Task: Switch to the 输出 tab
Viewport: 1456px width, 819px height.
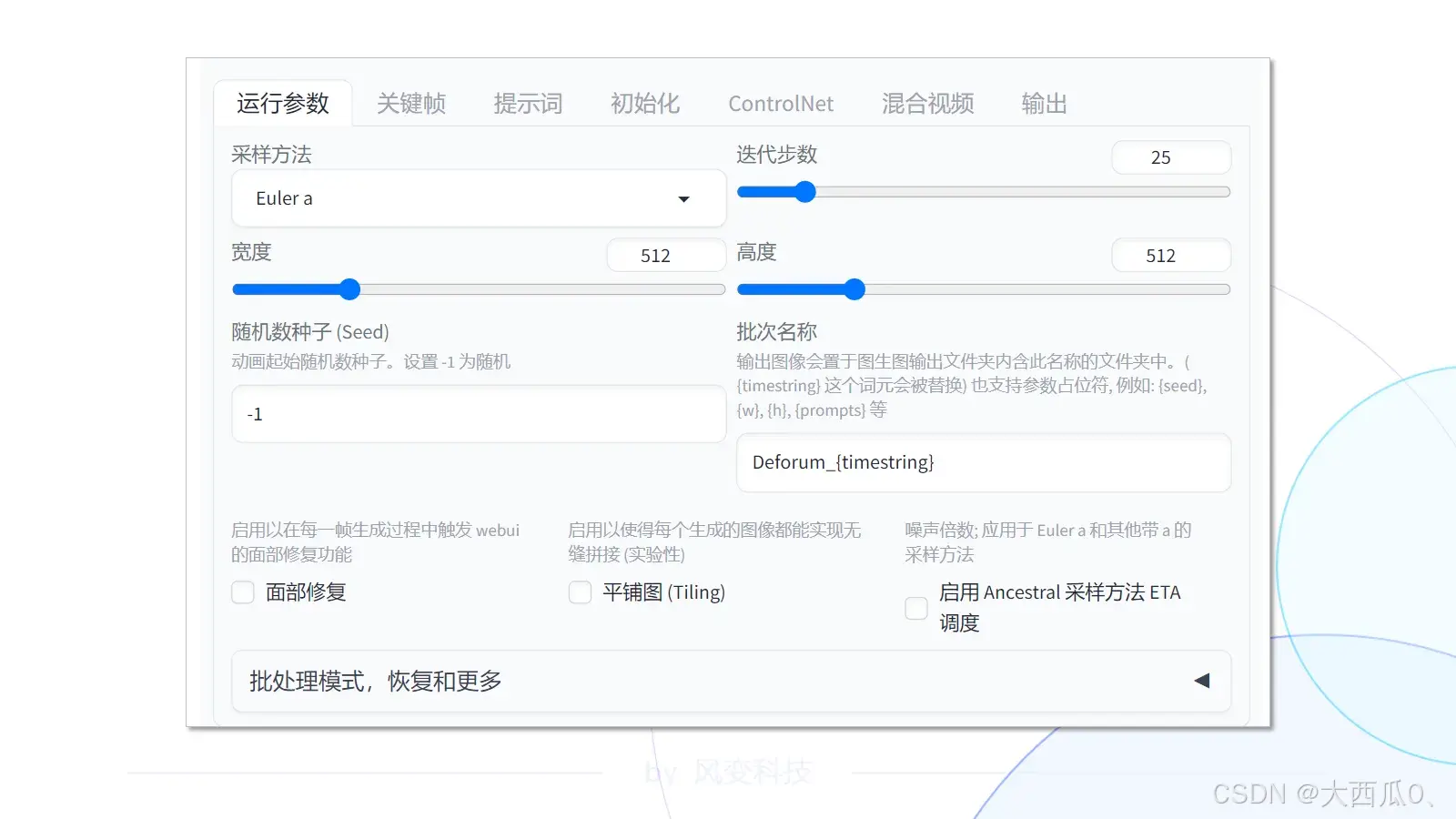Action: click(x=1044, y=104)
